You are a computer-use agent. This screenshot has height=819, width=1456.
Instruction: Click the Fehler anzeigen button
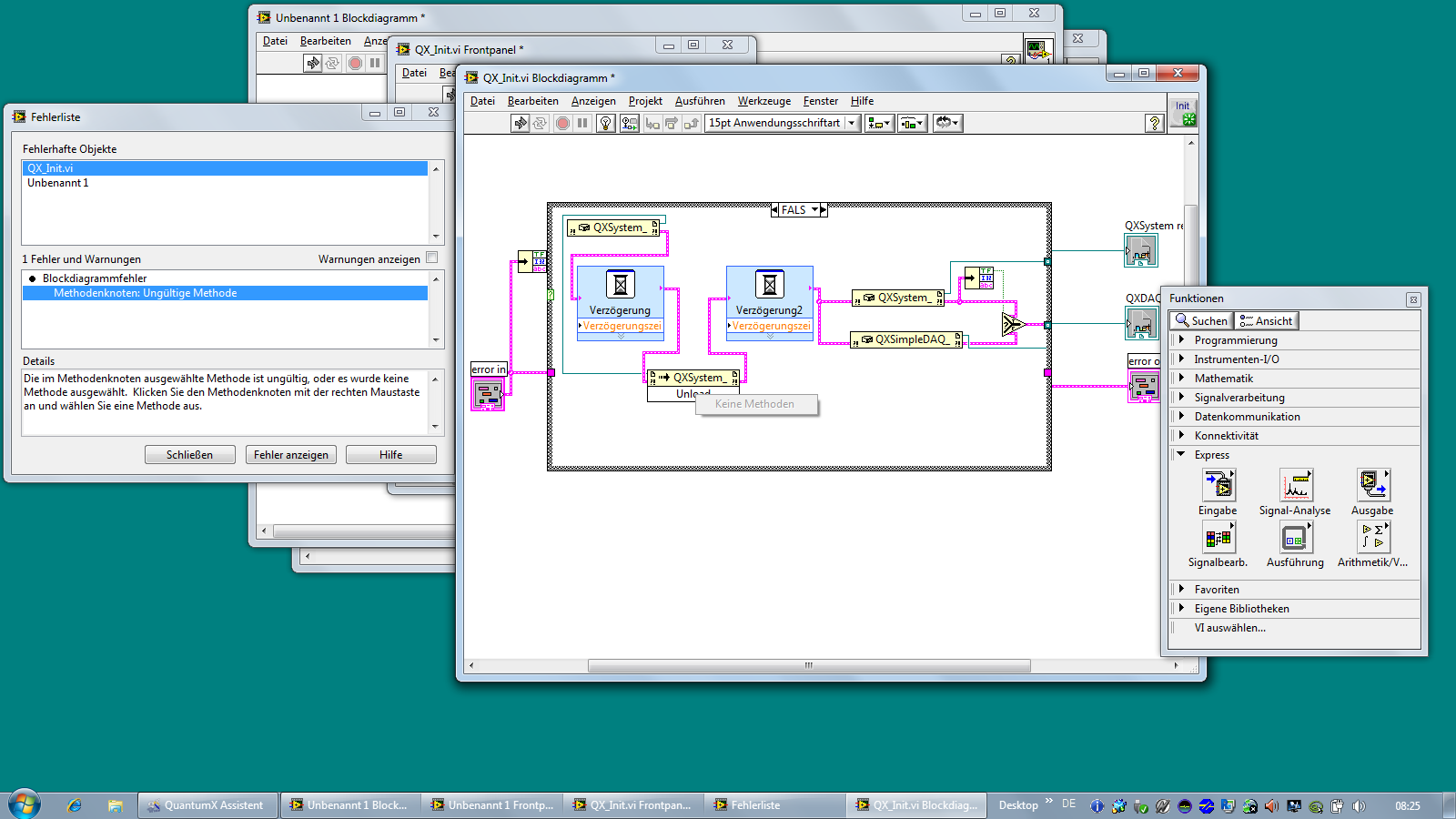[x=291, y=455]
